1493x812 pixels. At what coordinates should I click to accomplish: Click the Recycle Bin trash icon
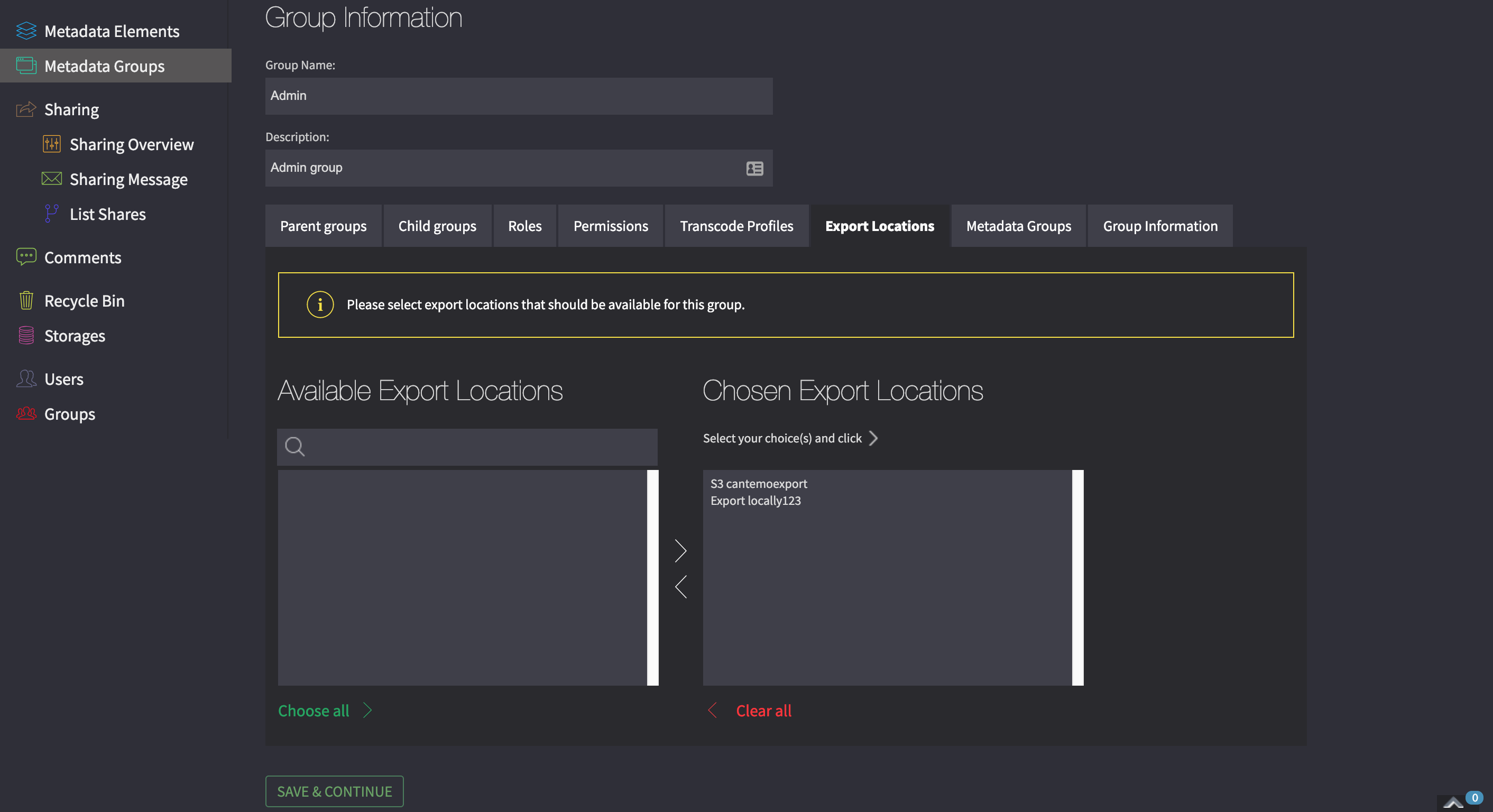26,300
